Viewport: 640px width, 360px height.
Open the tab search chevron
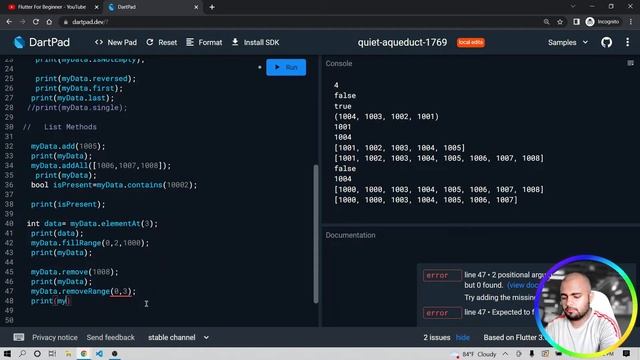[573, 7]
